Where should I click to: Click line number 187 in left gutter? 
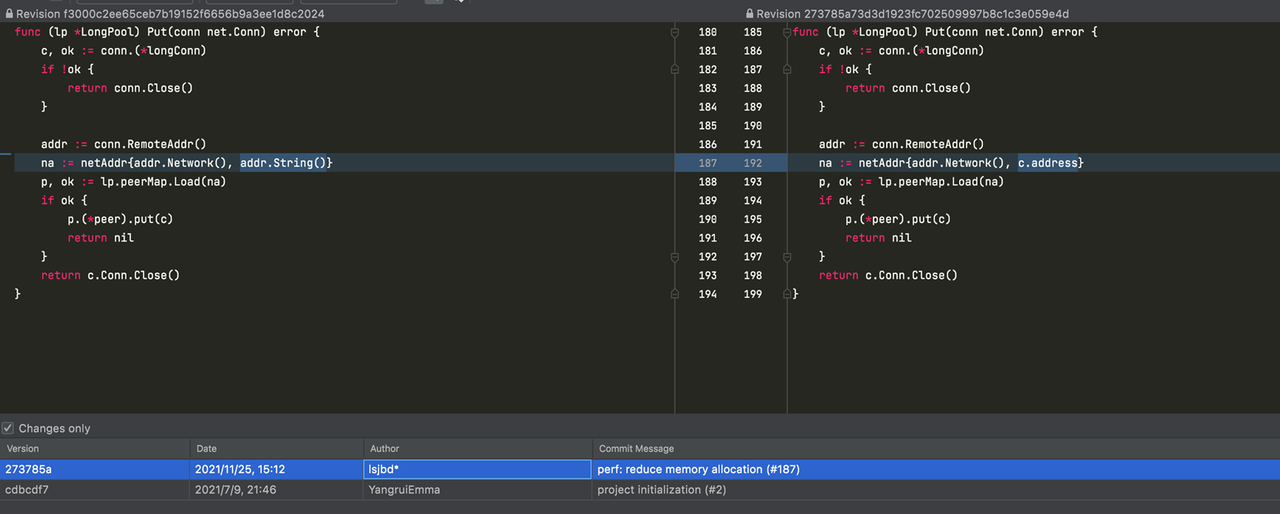coord(707,163)
